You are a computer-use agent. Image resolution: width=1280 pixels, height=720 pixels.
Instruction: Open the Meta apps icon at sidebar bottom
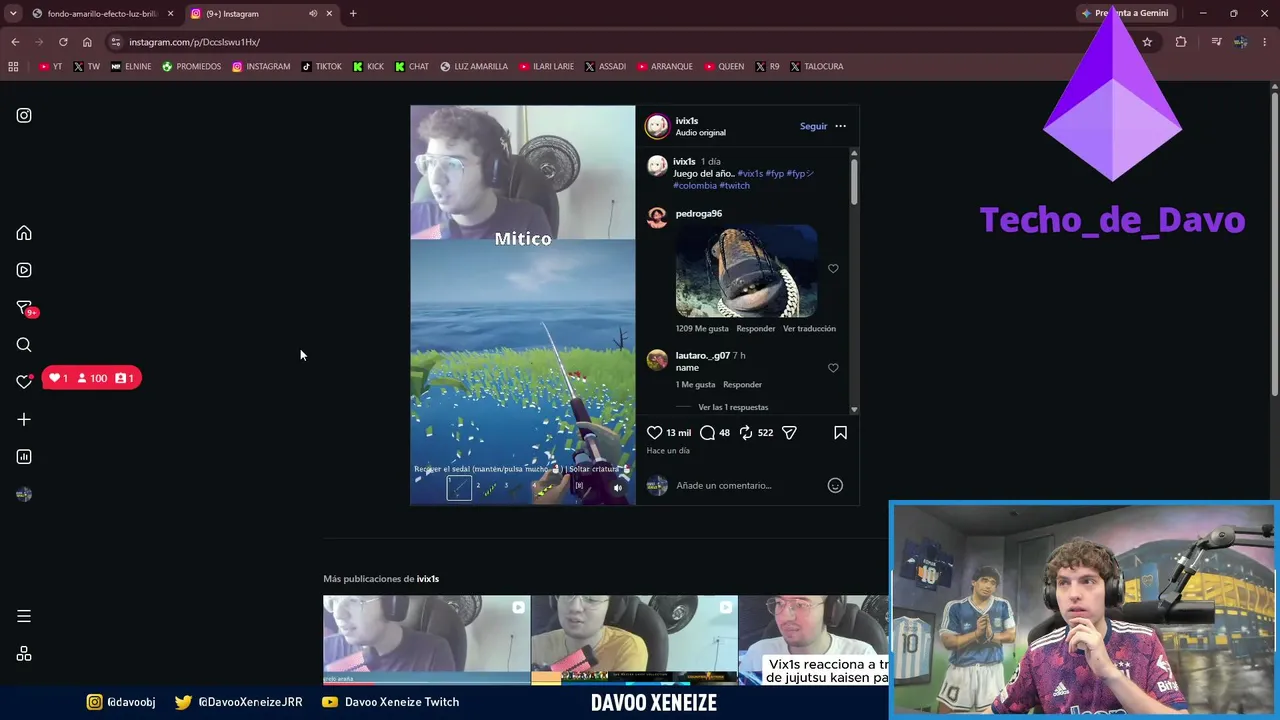[24, 654]
